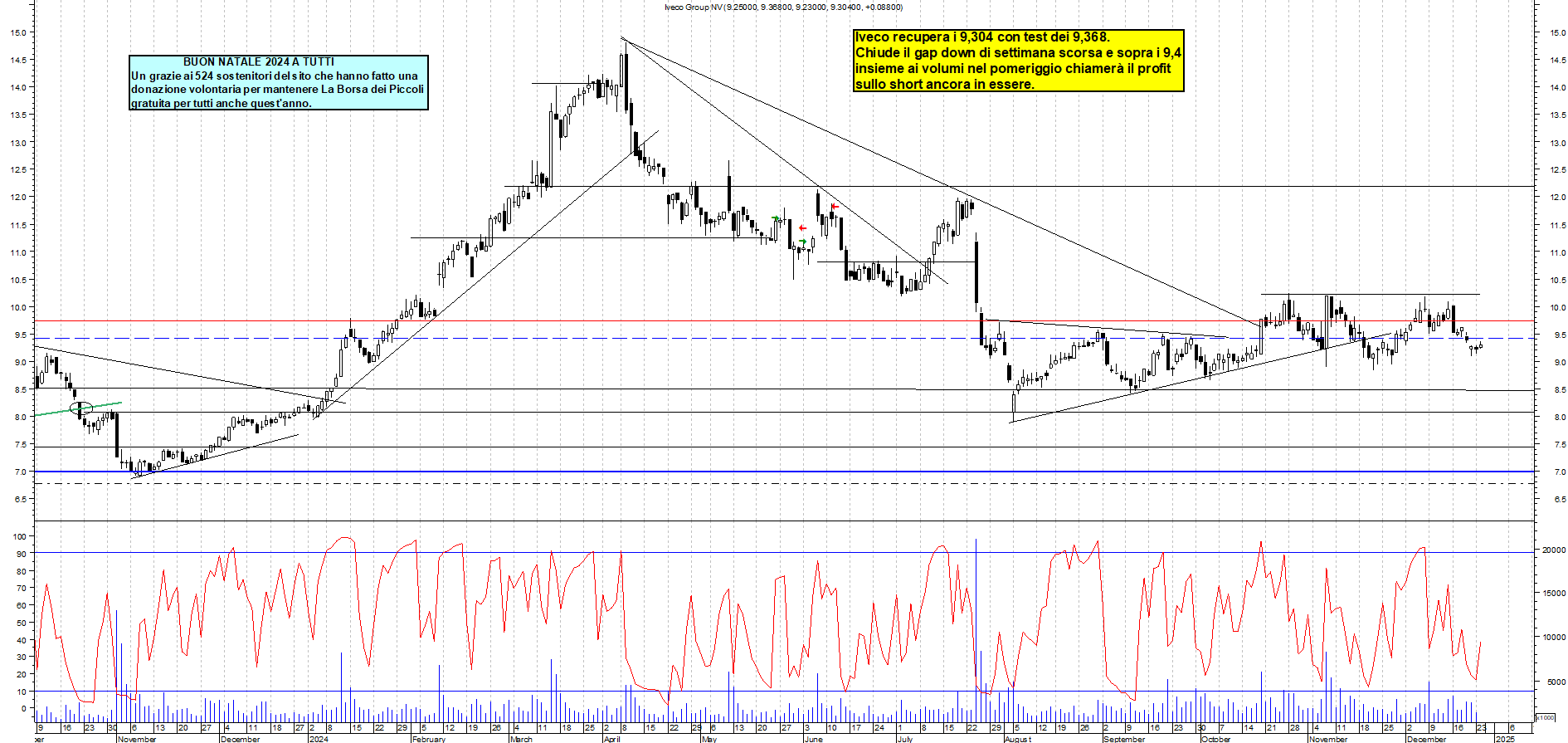The height and width of the screenshot is (743, 1568).
Task: Select the 'BUON NATALE 2024 A TUTTI' heading
Action: coord(259,61)
